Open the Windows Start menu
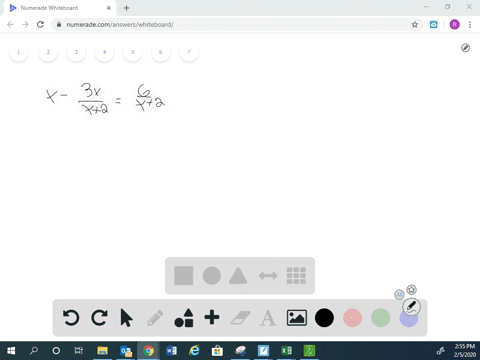480x360 pixels. (11, 351)
